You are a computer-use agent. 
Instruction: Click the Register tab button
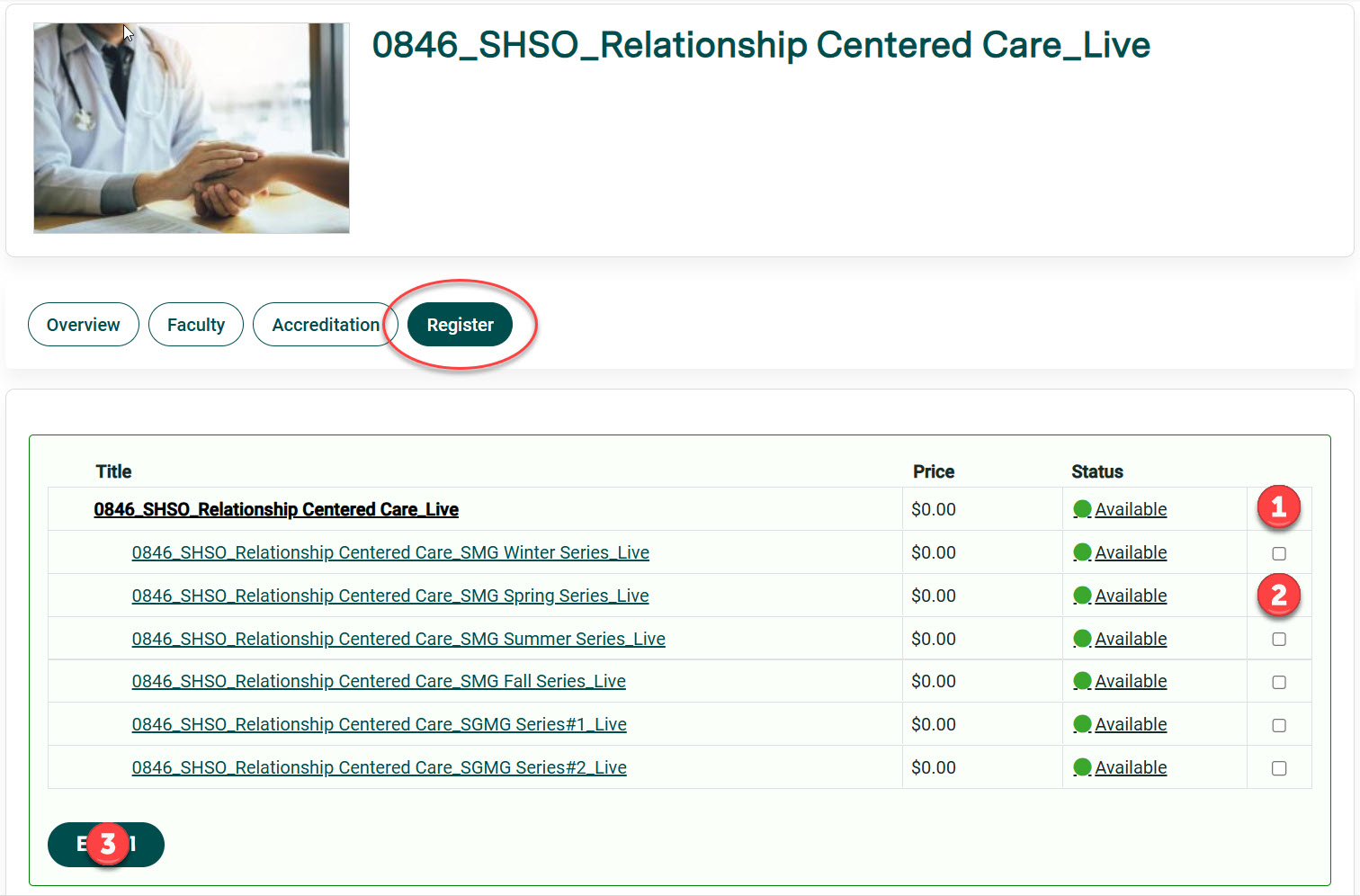(x=460, y=325)
